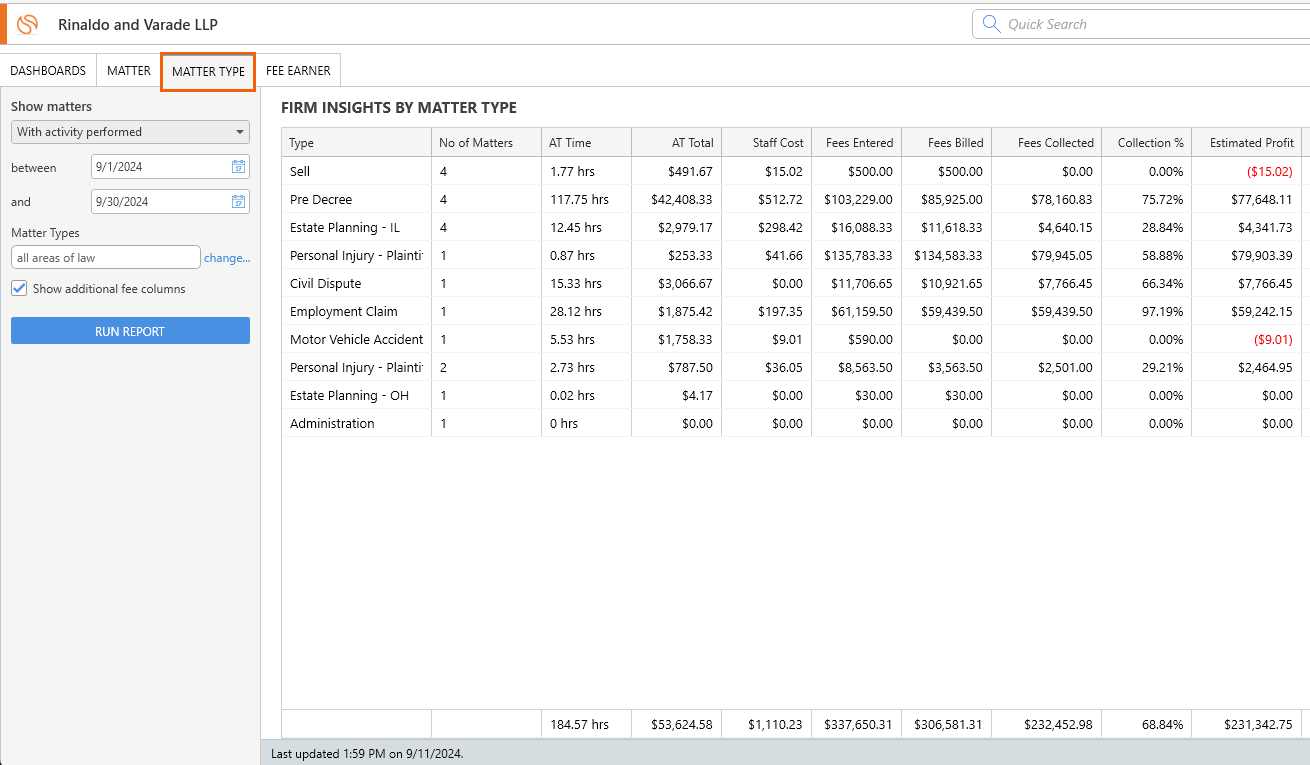Click the $512.72 Staff Cost cell
1310x765 pixels.
pos(766,199)
